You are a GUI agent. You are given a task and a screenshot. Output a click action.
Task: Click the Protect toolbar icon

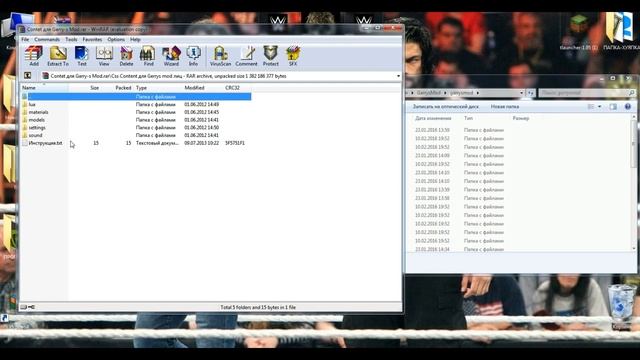(x=271, y=56)
